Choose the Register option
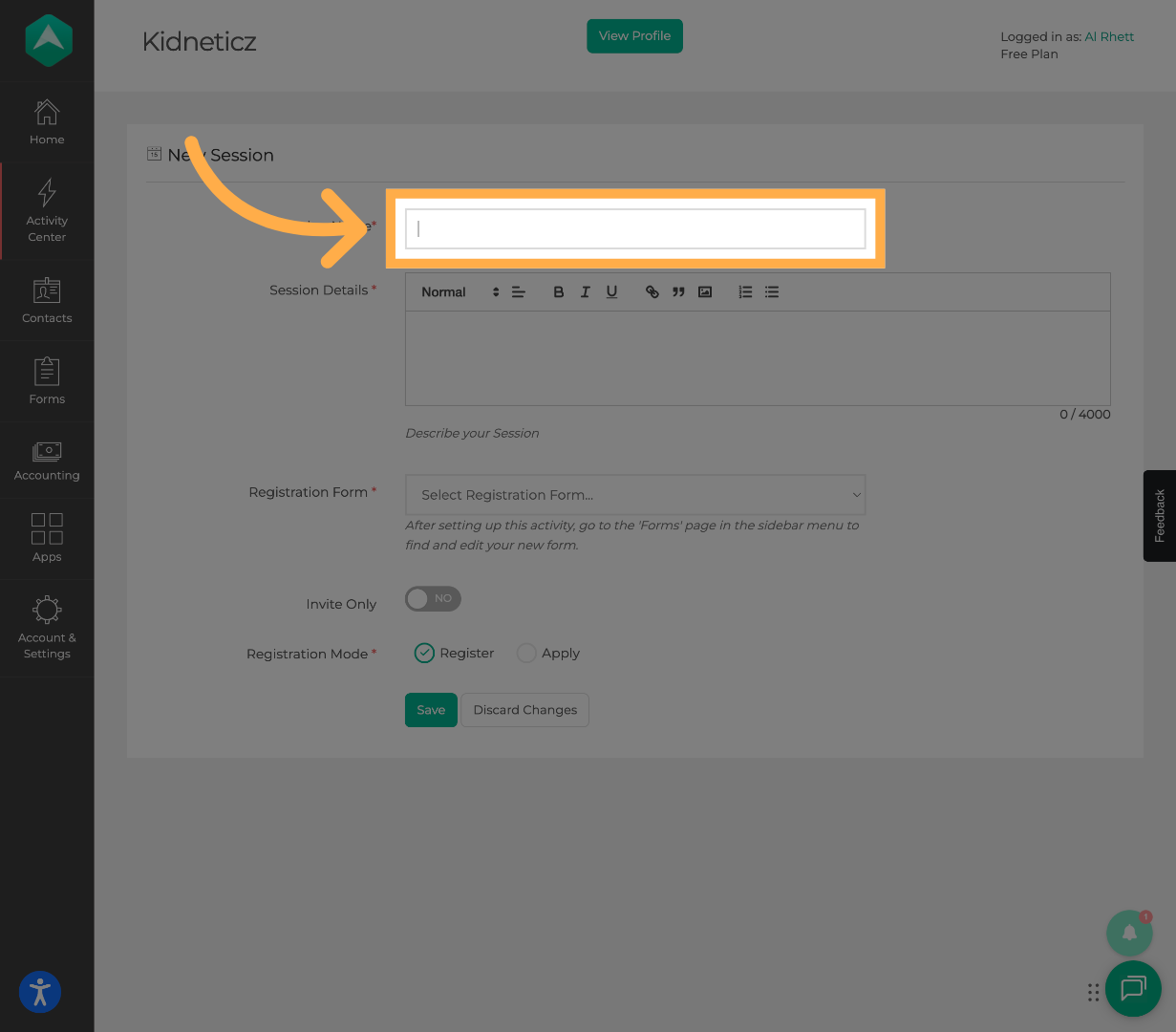Viewport: 1176px width, 1032px height. tap(424, 653)
